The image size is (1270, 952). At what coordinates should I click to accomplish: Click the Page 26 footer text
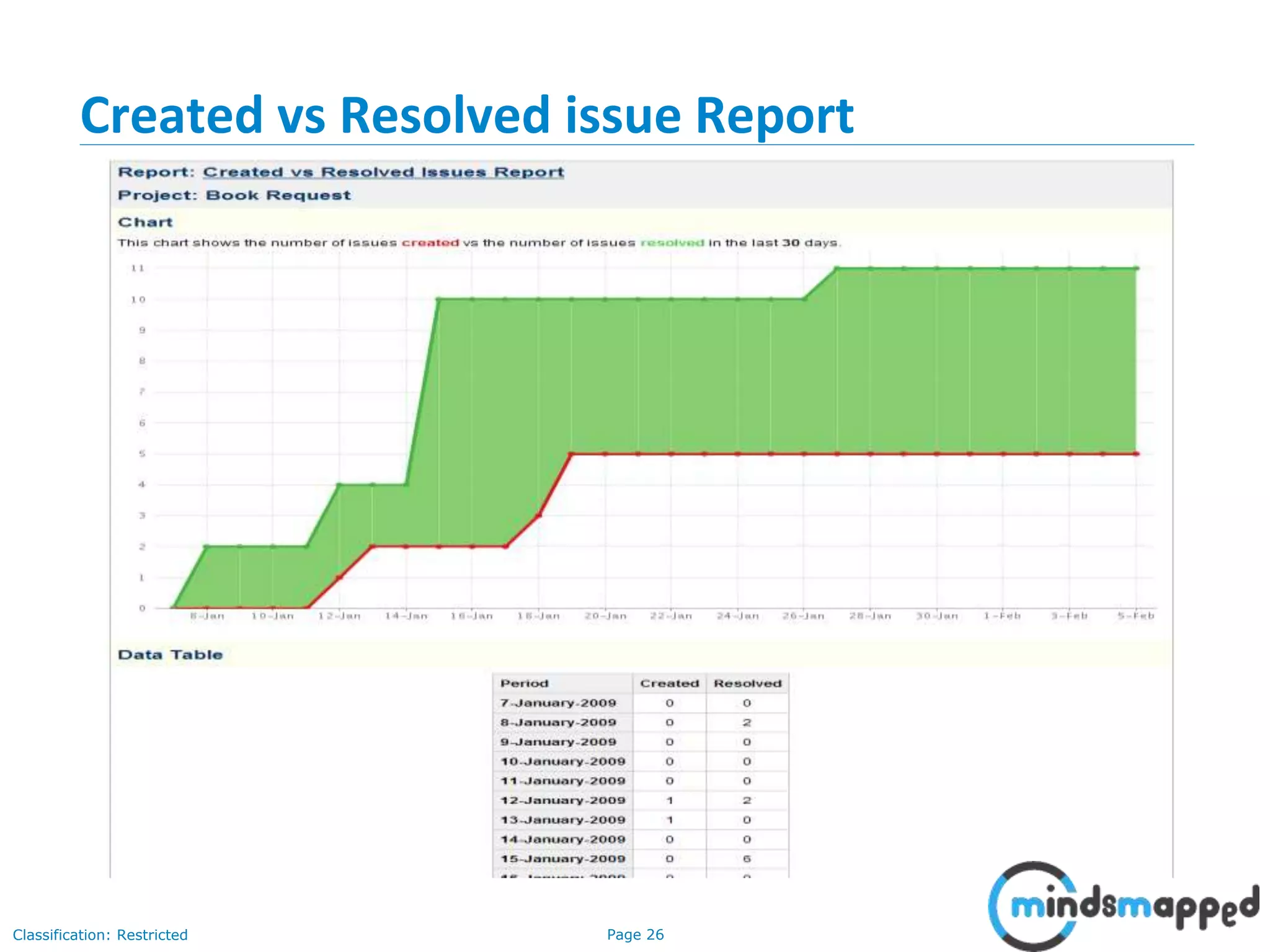[x=635, y=935]
